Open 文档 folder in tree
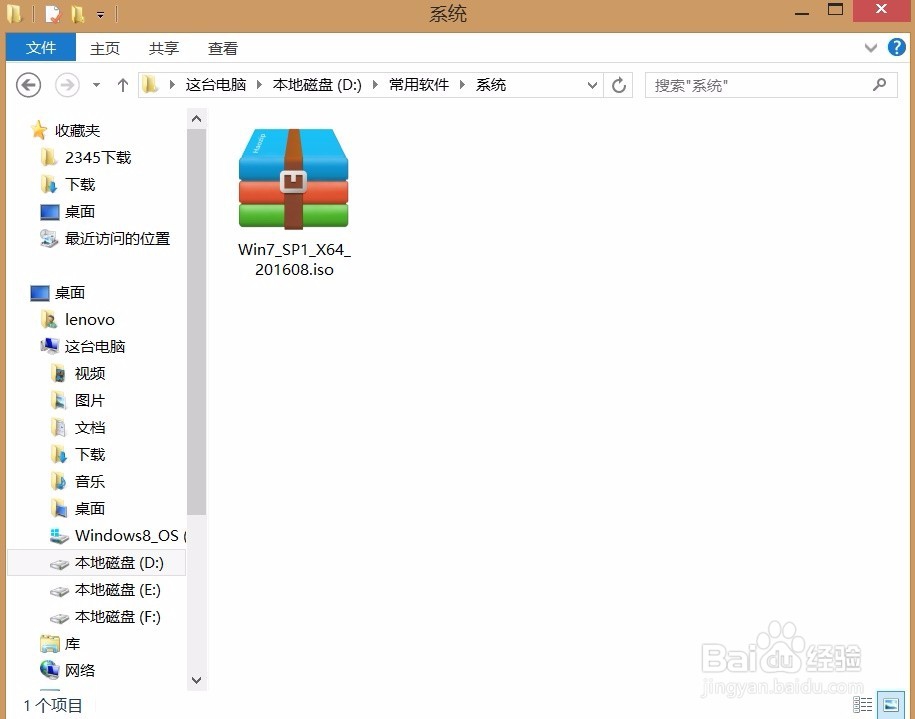The height and width of the screenshot is (719, 915). (90, 428)
